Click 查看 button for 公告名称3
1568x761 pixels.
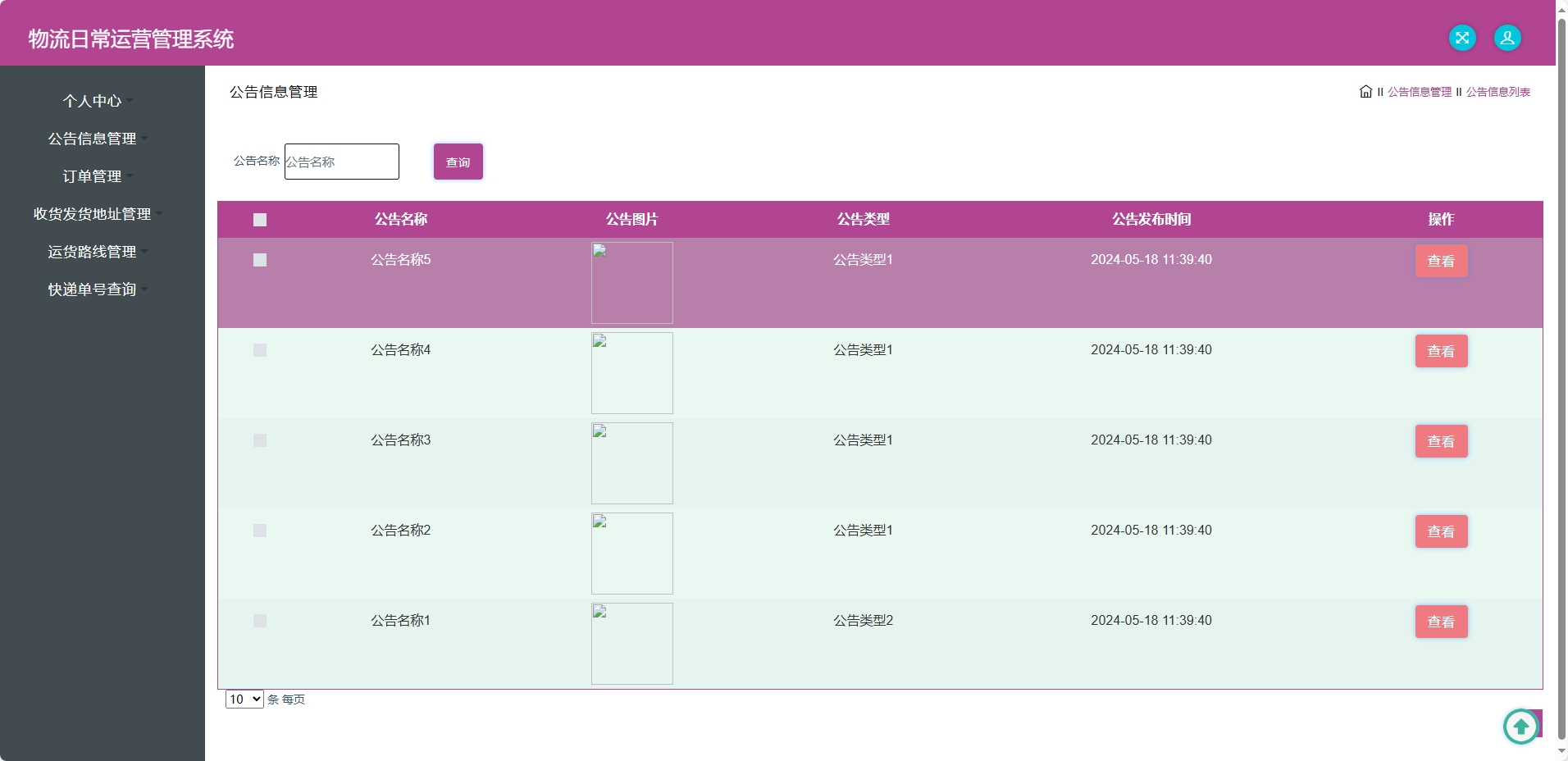(x=1440, y=441)
